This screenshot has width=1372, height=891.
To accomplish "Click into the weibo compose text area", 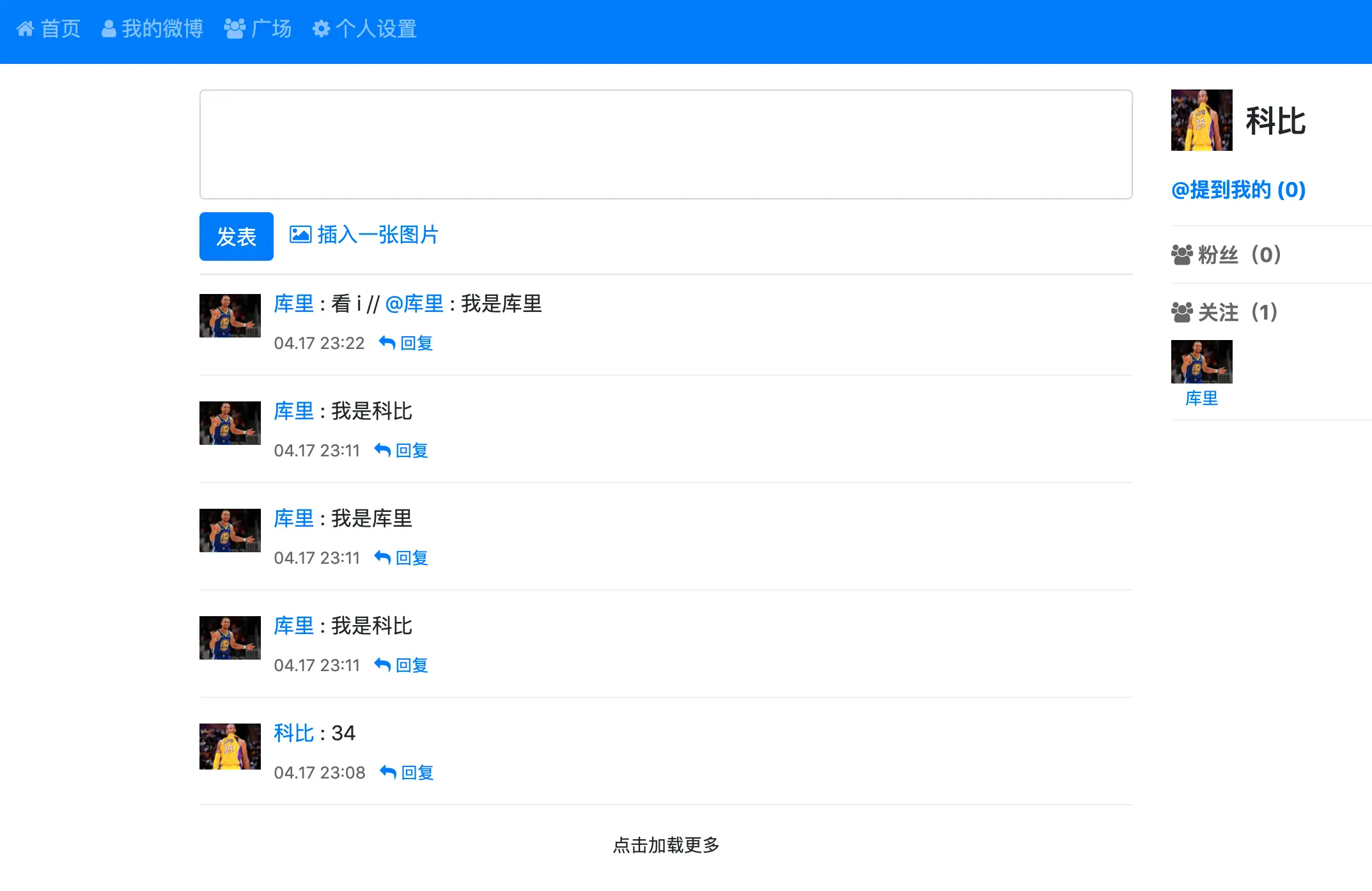I will click(x=666, y=144).
